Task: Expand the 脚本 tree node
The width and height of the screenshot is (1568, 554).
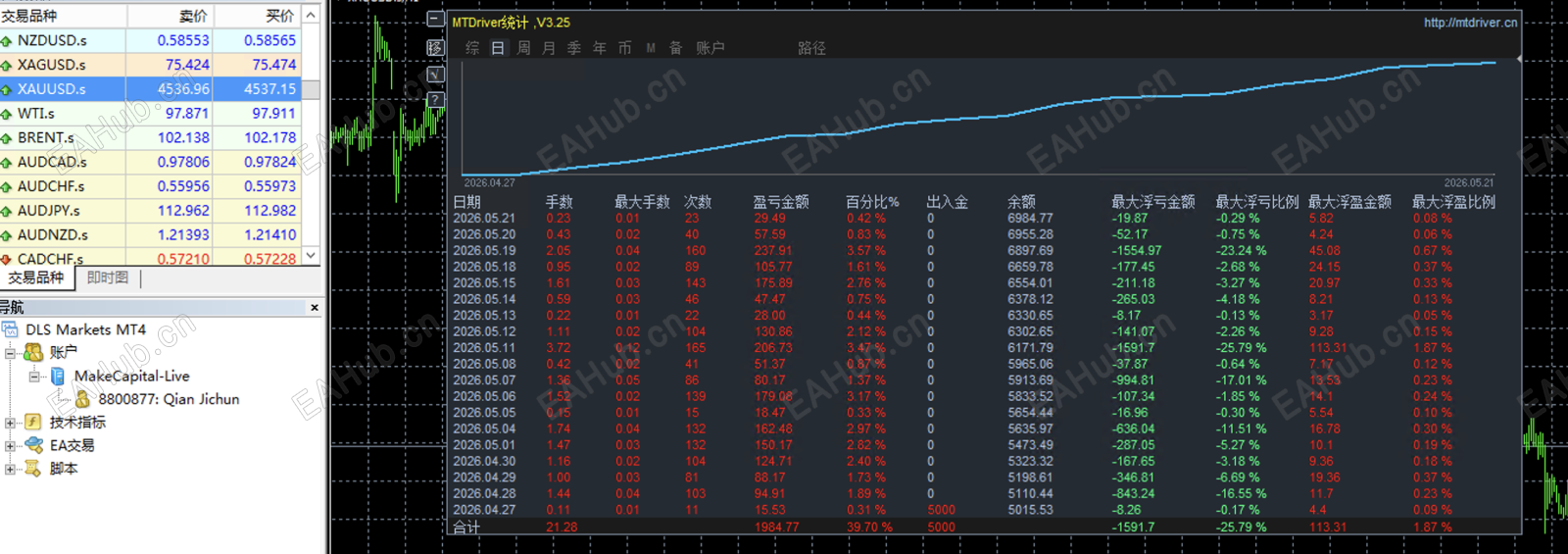Action: 10,469
